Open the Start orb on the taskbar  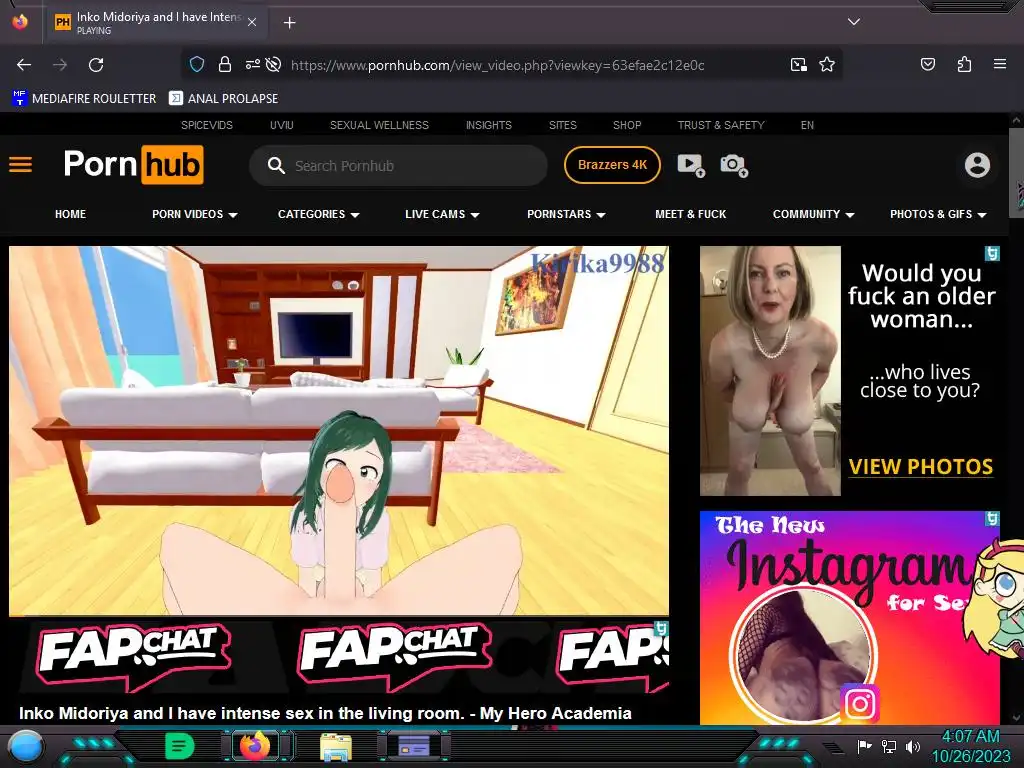point(25,746)
